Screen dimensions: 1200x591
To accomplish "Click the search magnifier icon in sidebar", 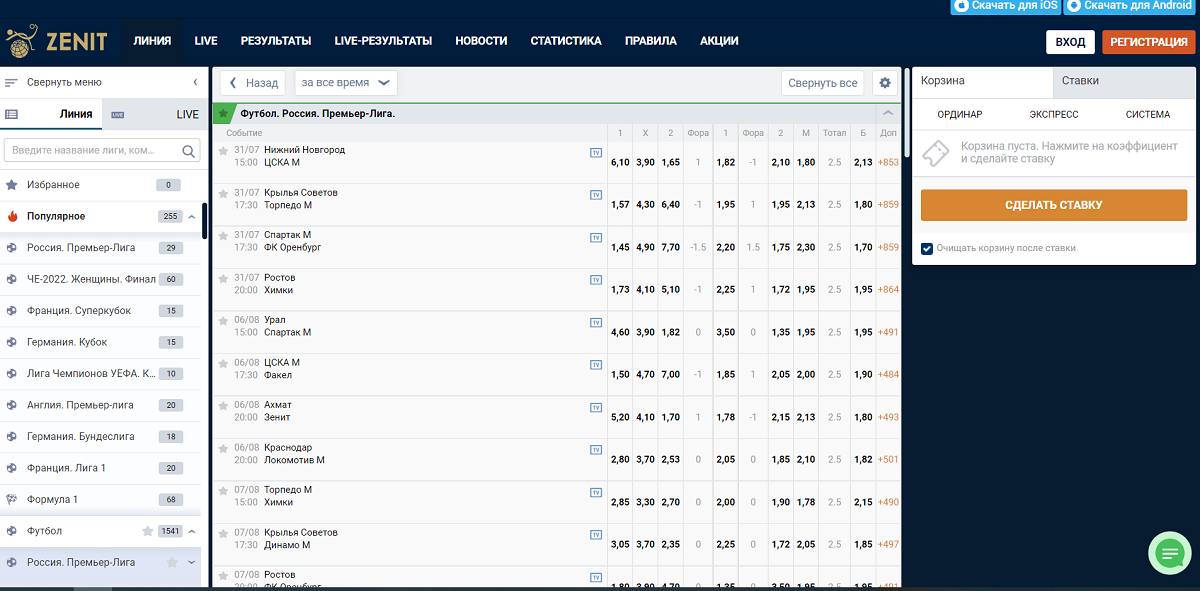I will (x=189, y=151).
